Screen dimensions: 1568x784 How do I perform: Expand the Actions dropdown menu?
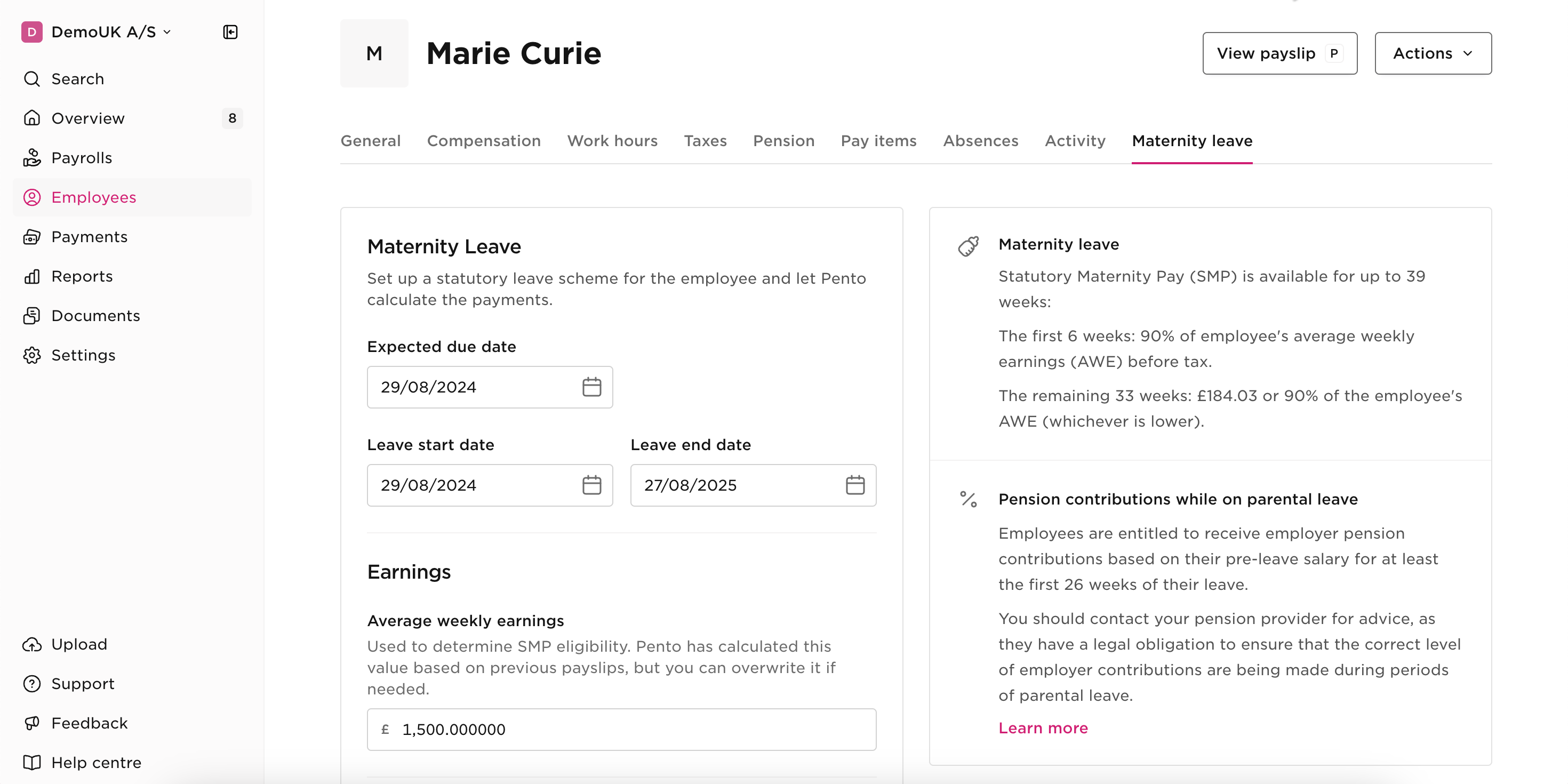pyautogui.click(x=1433, y=53)
